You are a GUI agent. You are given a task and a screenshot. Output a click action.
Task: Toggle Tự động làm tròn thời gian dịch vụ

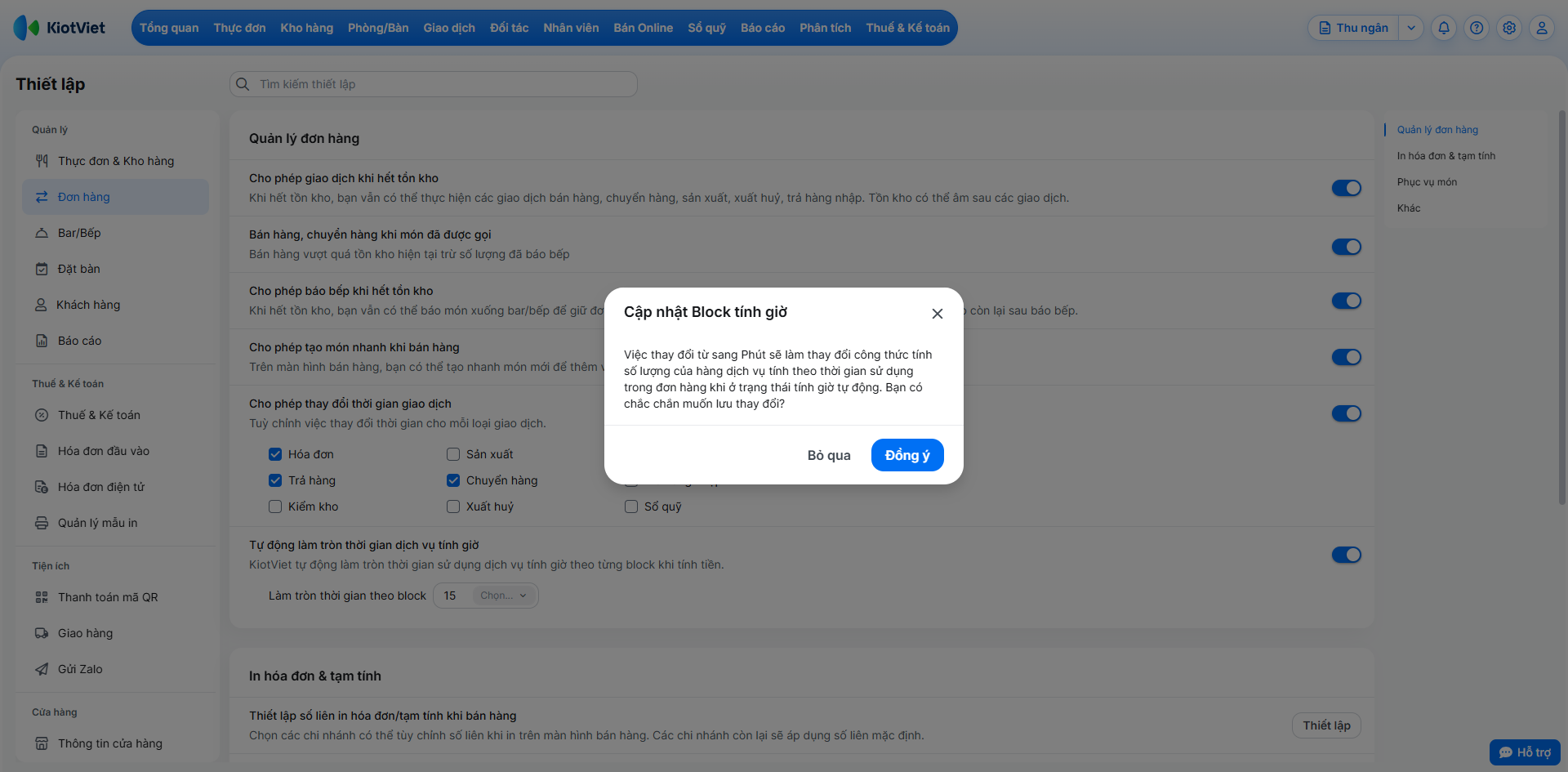[1347, 555]
